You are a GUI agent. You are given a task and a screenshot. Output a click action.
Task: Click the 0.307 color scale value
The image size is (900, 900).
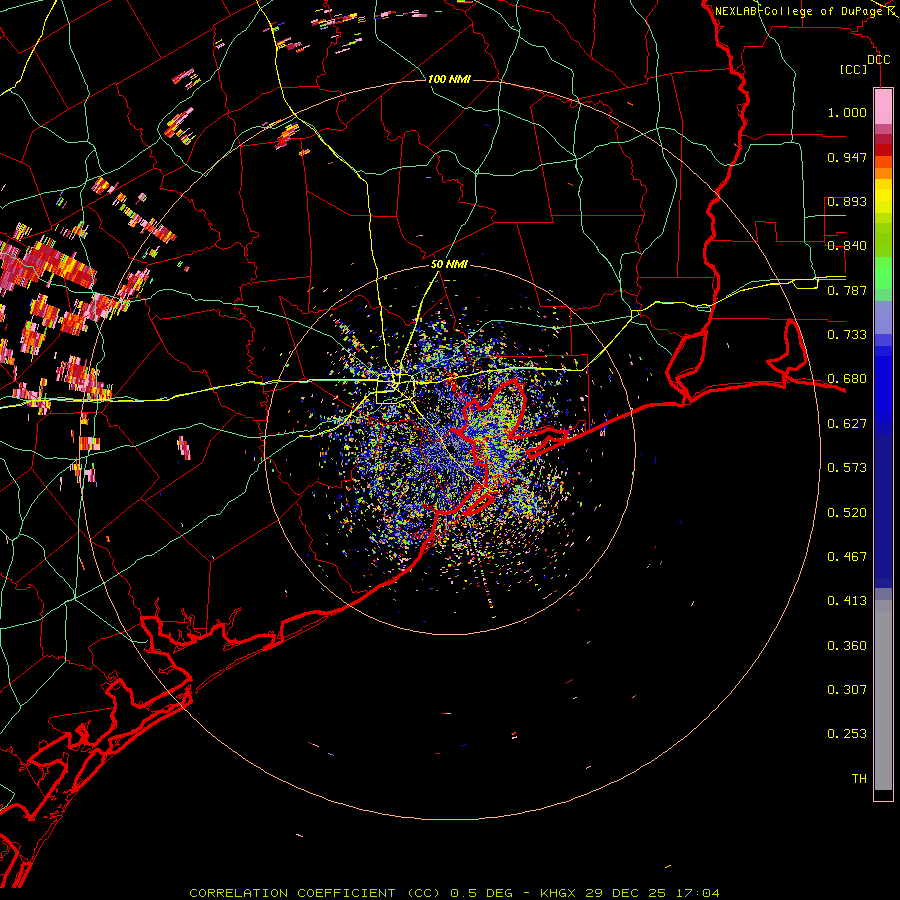pos(847,690)
